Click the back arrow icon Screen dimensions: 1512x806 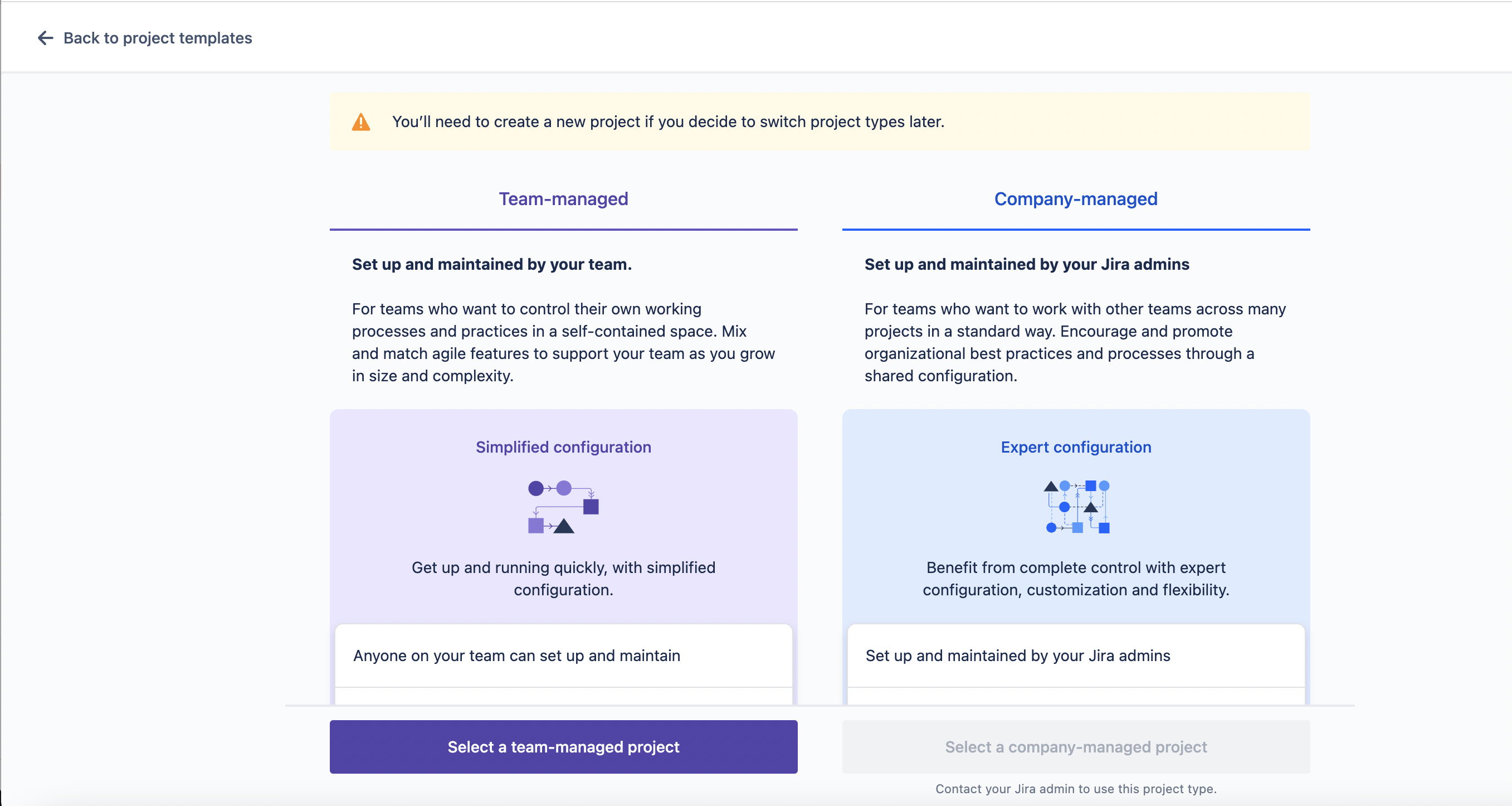[46, 38]
